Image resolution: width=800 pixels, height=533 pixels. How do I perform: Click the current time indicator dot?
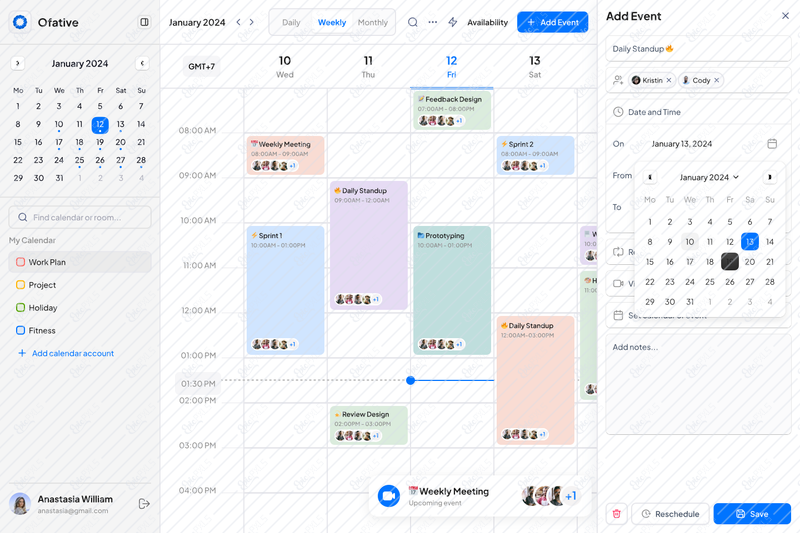pos(411,380)
